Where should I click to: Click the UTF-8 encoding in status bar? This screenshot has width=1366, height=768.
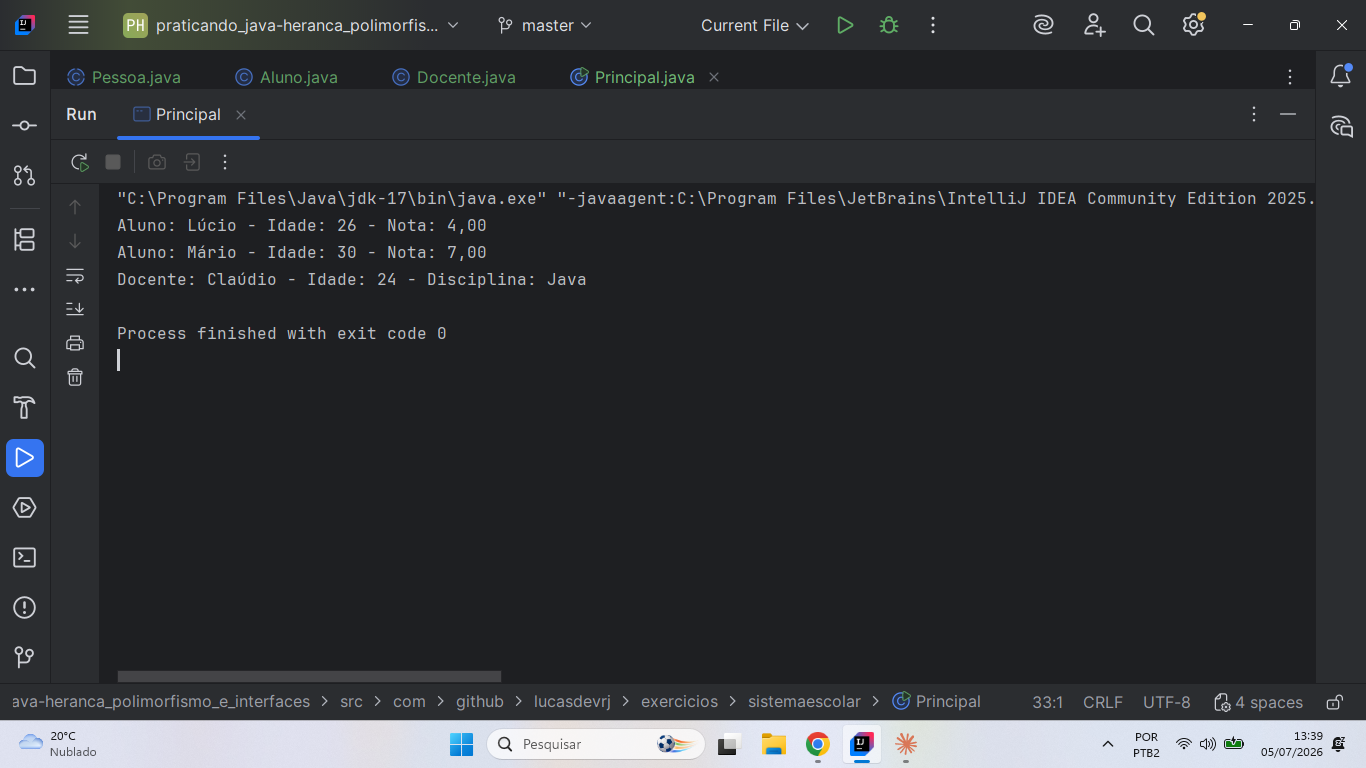1167,702
